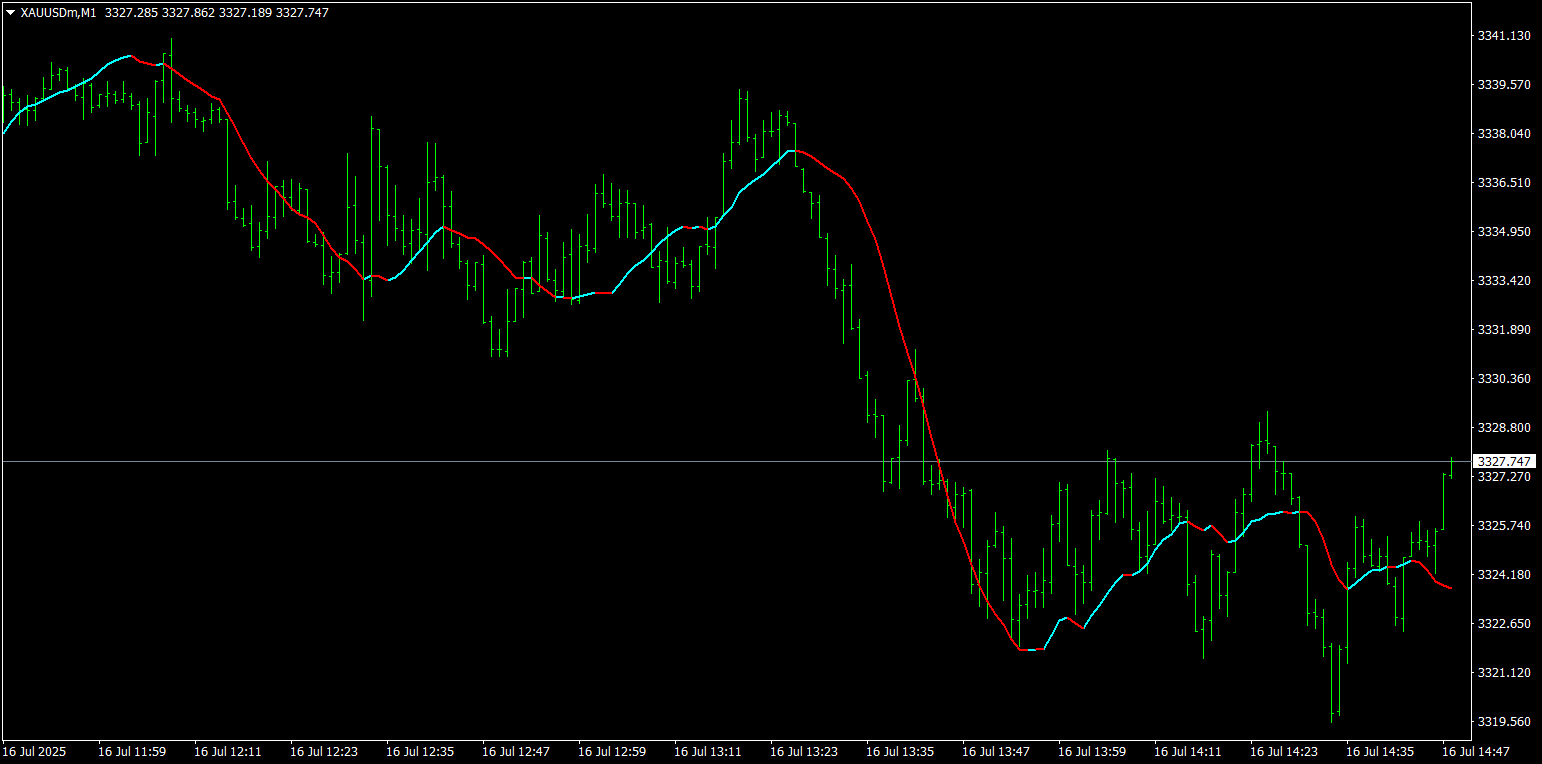
Task: Click the 16 Jul 14:23 time marker
Action: 1284,751
